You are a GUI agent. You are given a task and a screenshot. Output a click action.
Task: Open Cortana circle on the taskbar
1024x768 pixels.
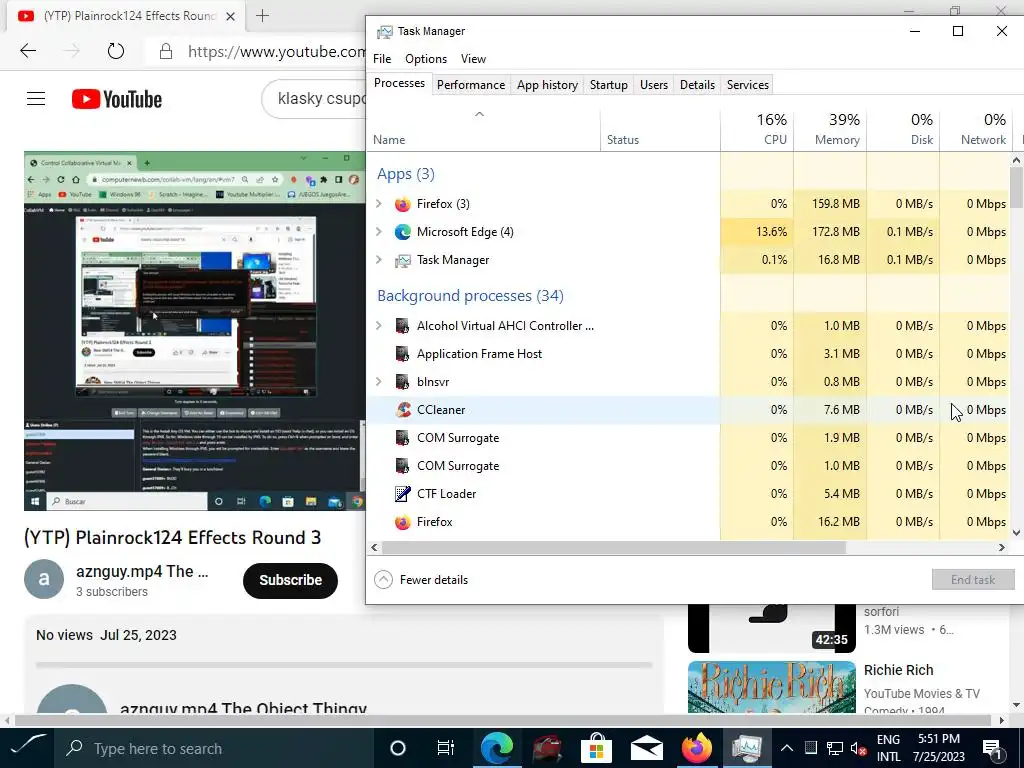click(398, 748)
